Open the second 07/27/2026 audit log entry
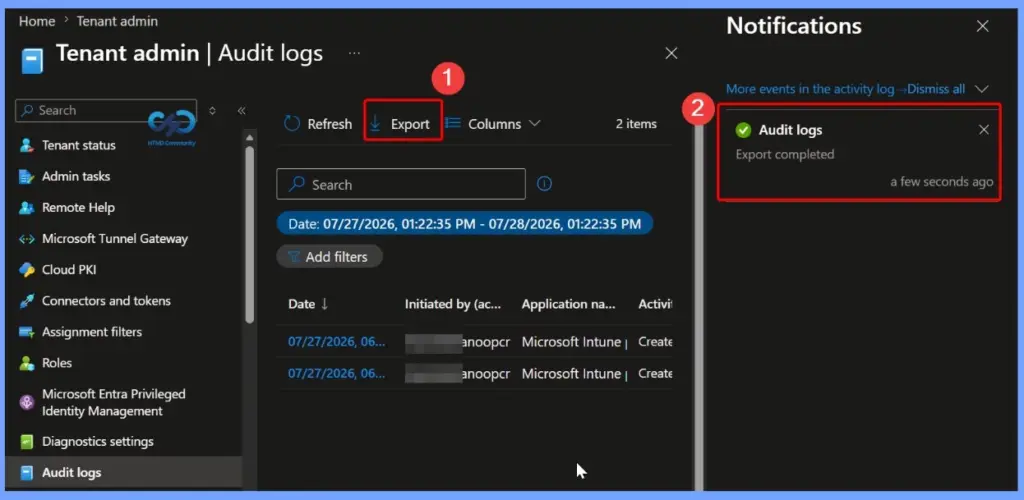 [336, 374]
